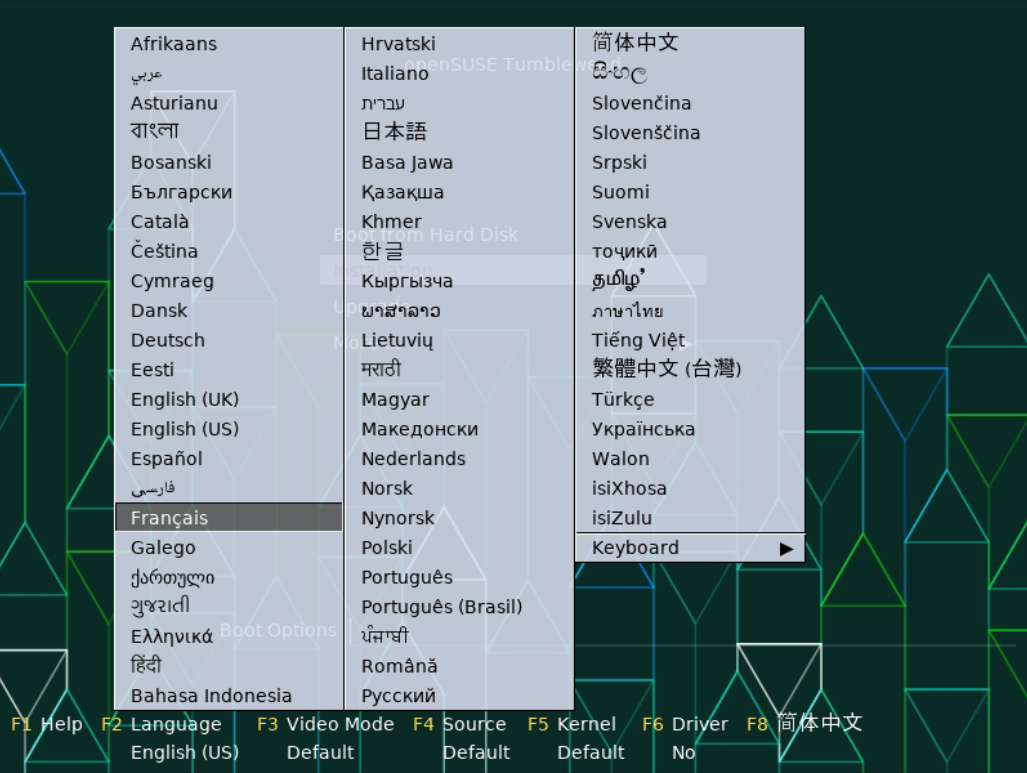Expand the Keyboard submenu arrow
Viewport: 1027px width, 773px height.
(x=787, y=548)
